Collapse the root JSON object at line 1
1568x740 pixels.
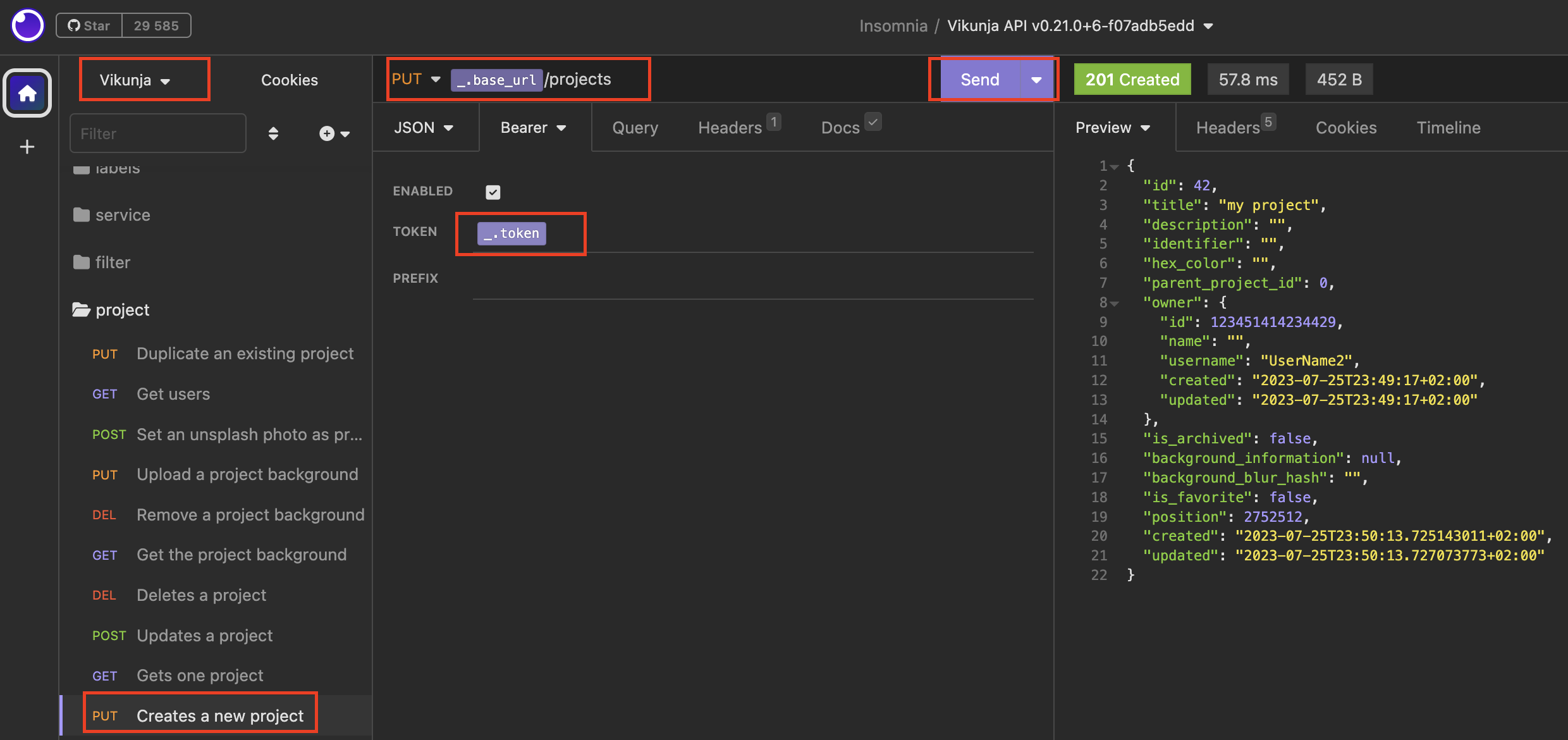point(1115,167)
